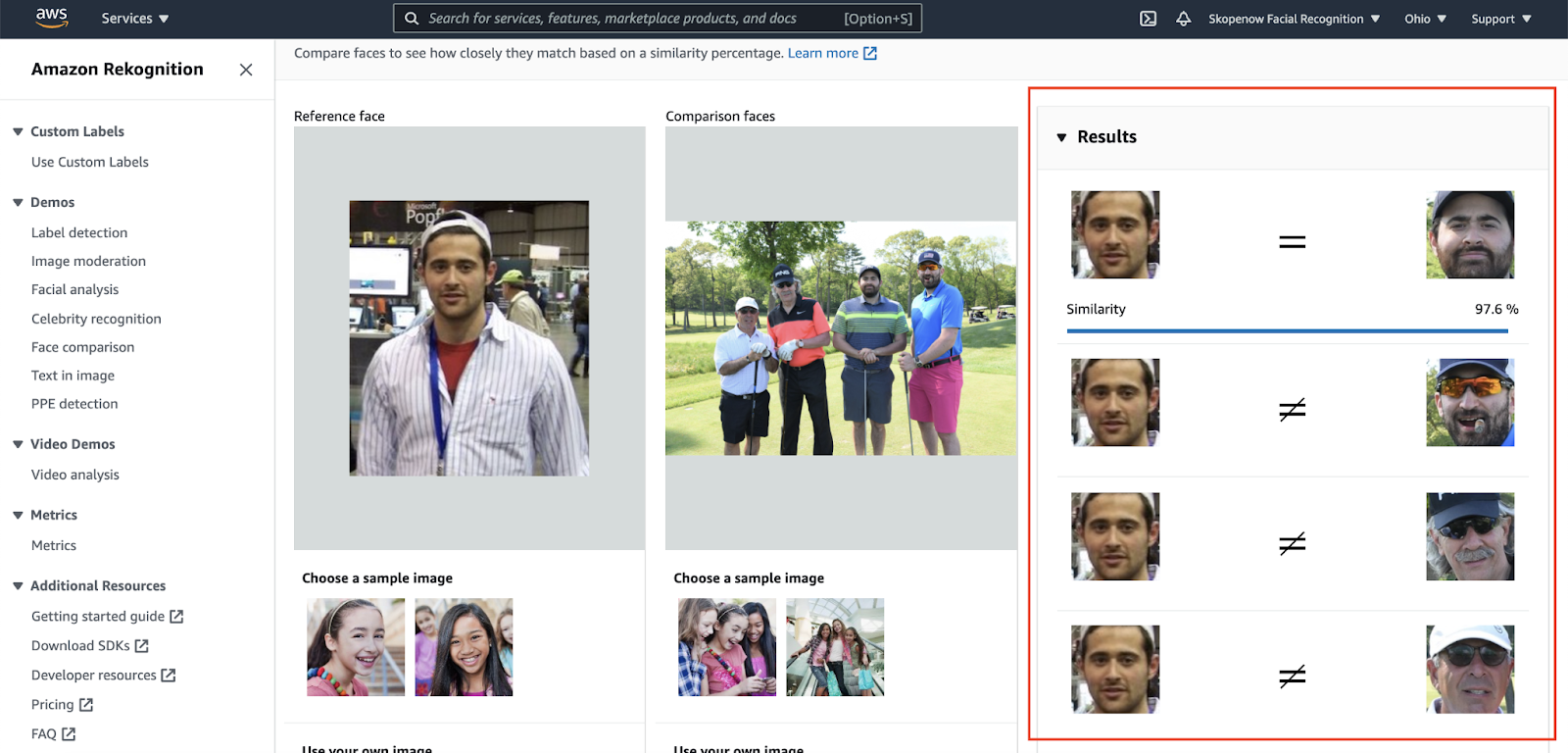Screen dimensions: 1568x753
Task: Click unmatched face with orange sunglasses
Action: (x=1470, y=403)
